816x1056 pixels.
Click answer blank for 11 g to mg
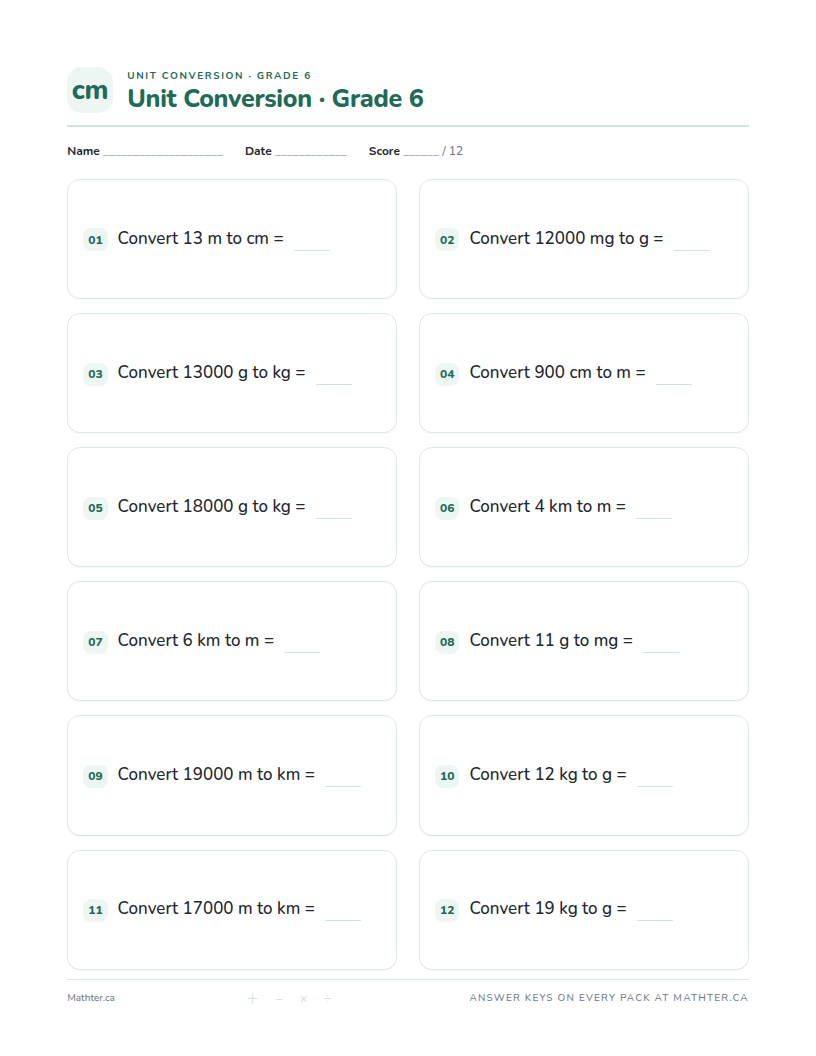click(x=661, y=645)
